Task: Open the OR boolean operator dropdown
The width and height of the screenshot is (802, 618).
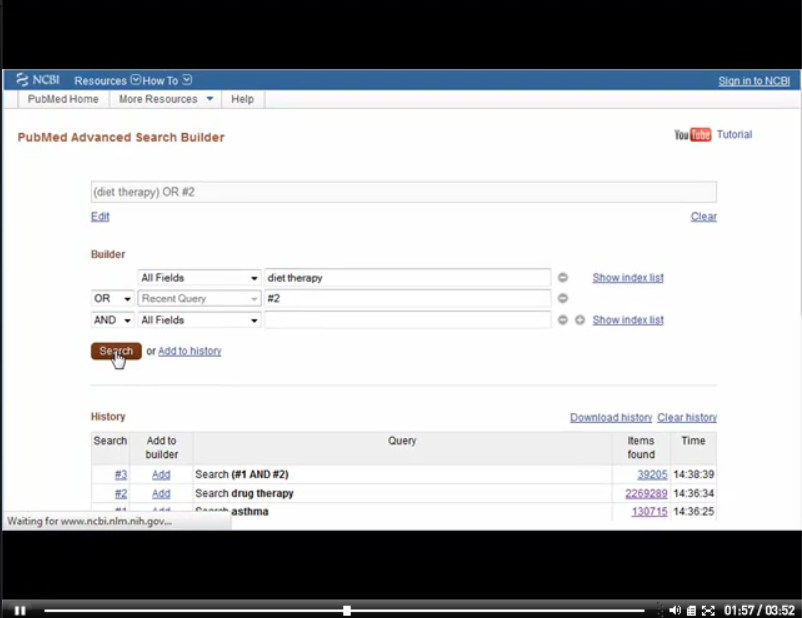Action: coord(113,298)
